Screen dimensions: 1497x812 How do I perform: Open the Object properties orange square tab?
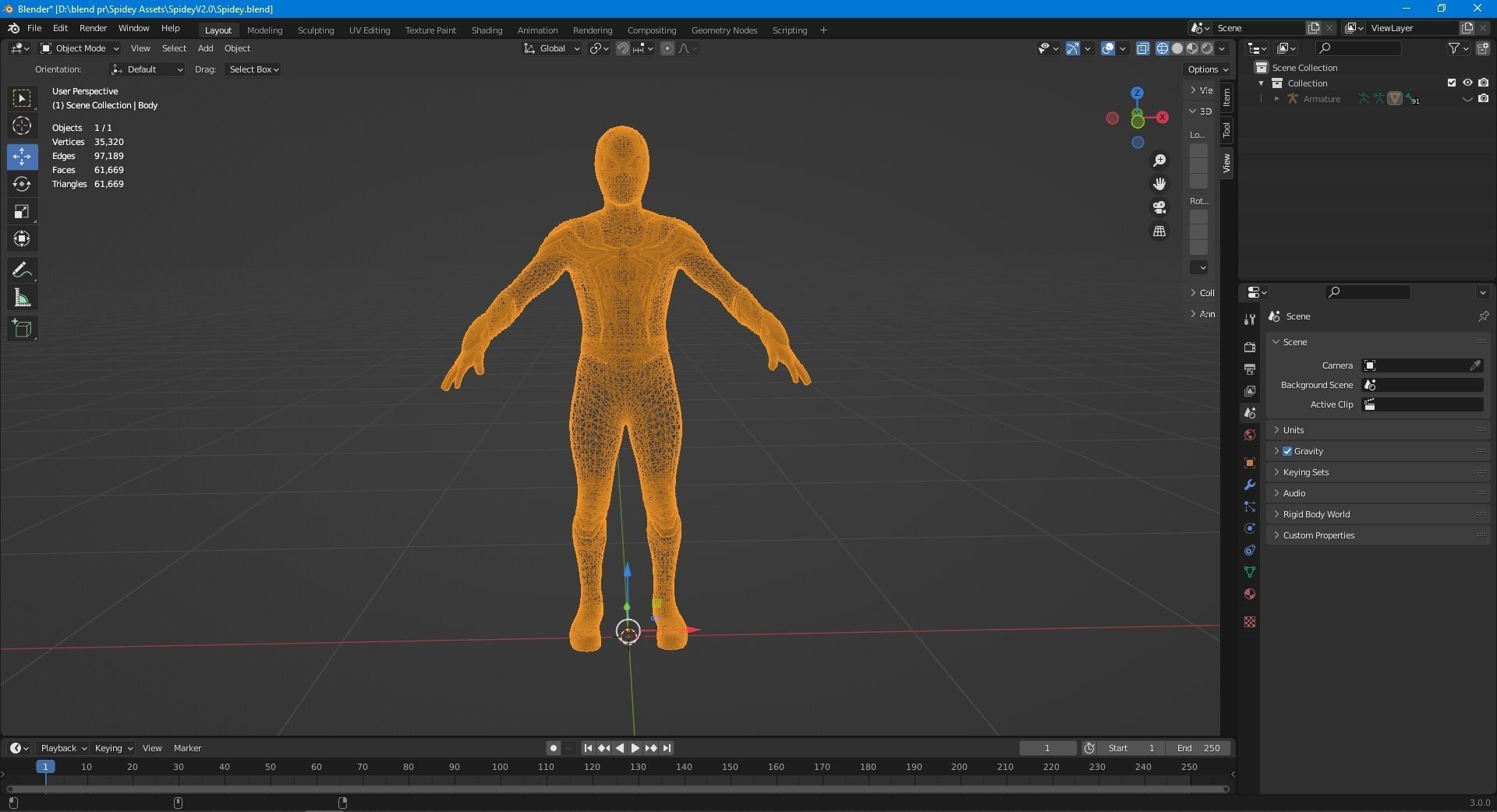[x=1250, y=463]
